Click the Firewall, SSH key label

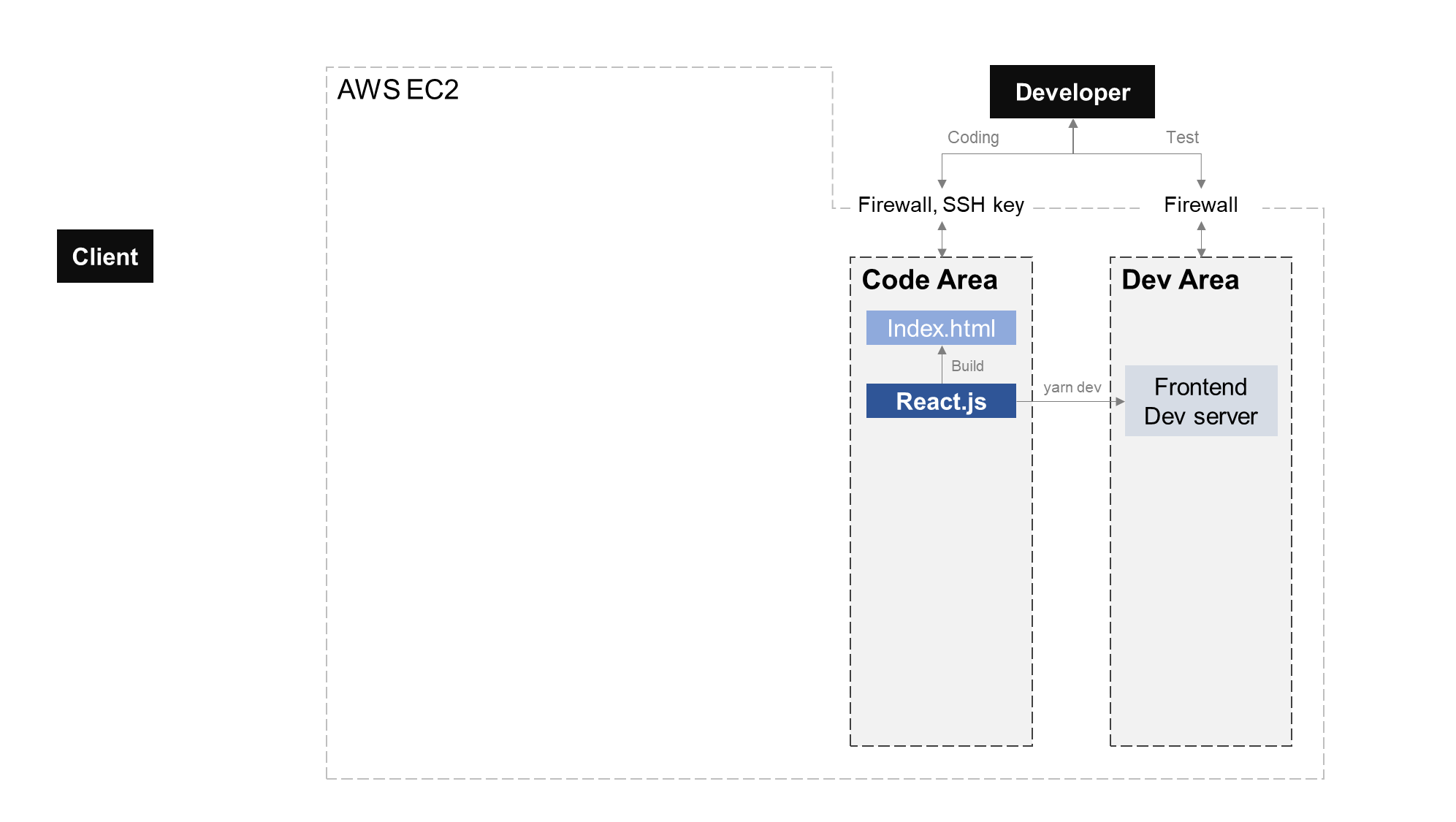tap(941, 205)
